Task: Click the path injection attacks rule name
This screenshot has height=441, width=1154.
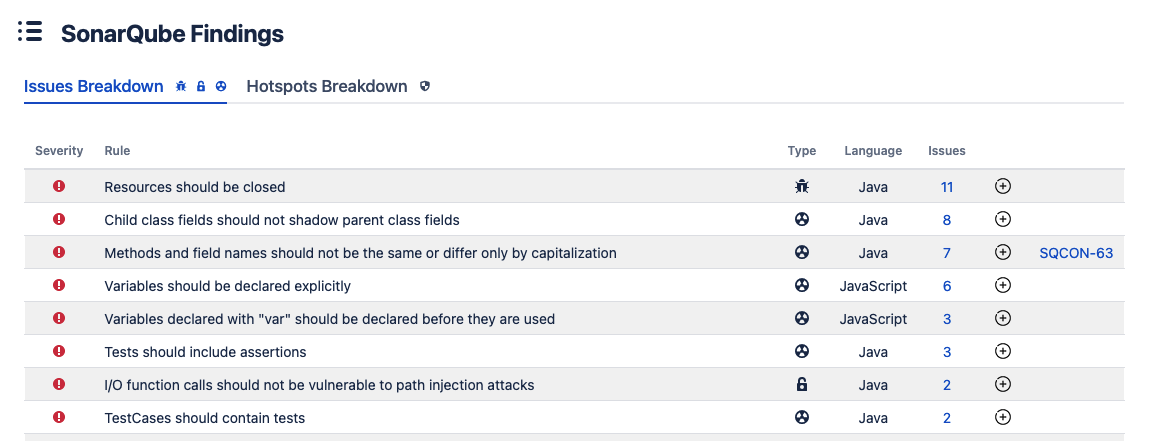Action: pos(319,385)
